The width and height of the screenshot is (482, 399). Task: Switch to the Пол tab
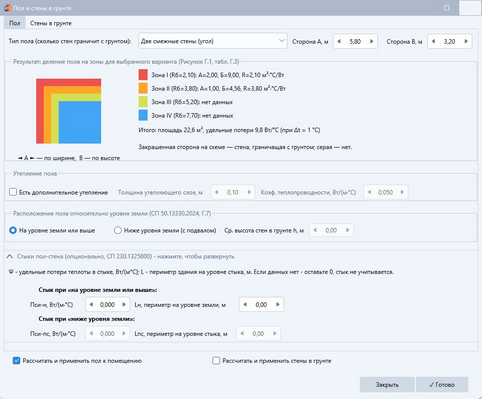click(15, 23)
